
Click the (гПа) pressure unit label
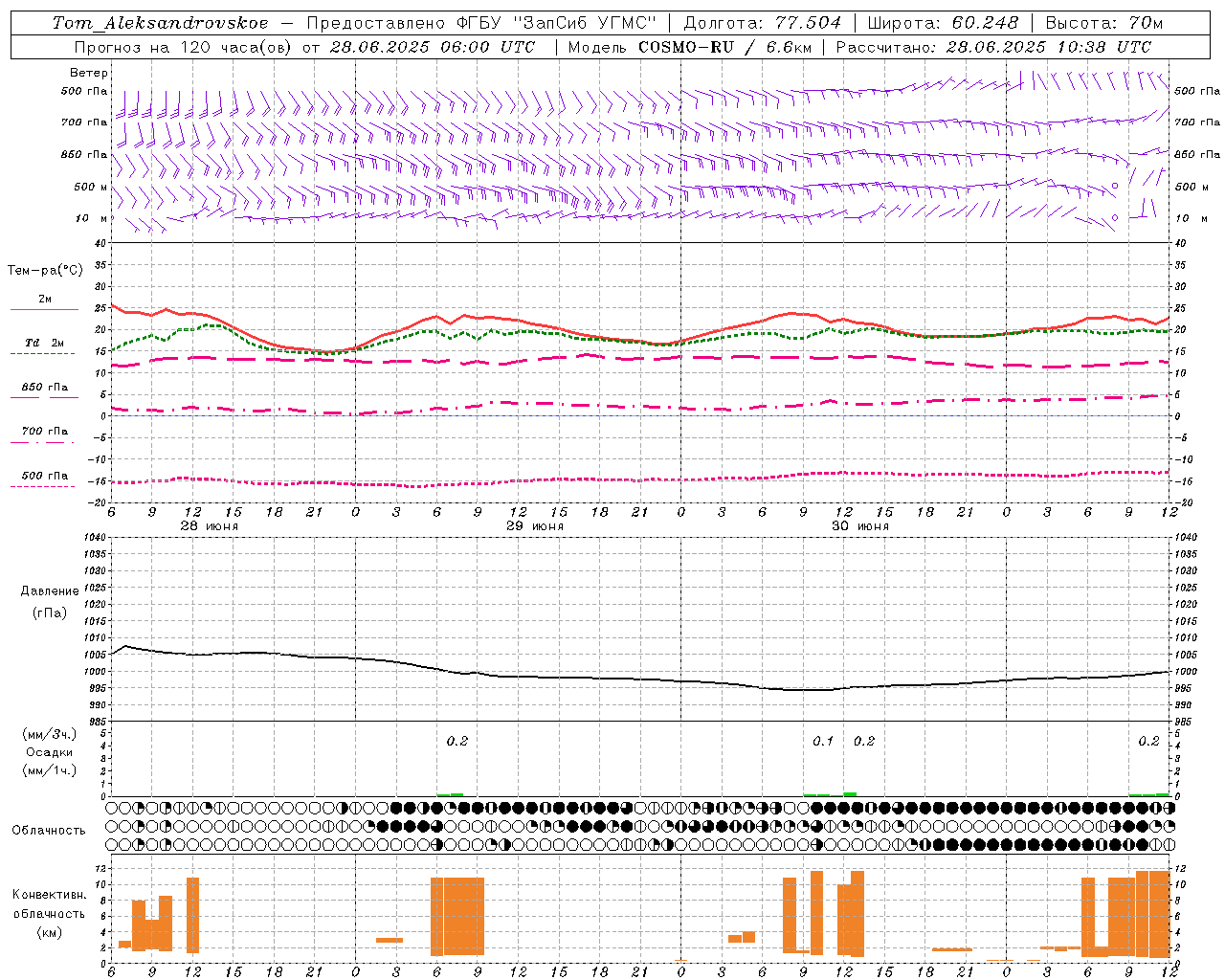[50, 612]
